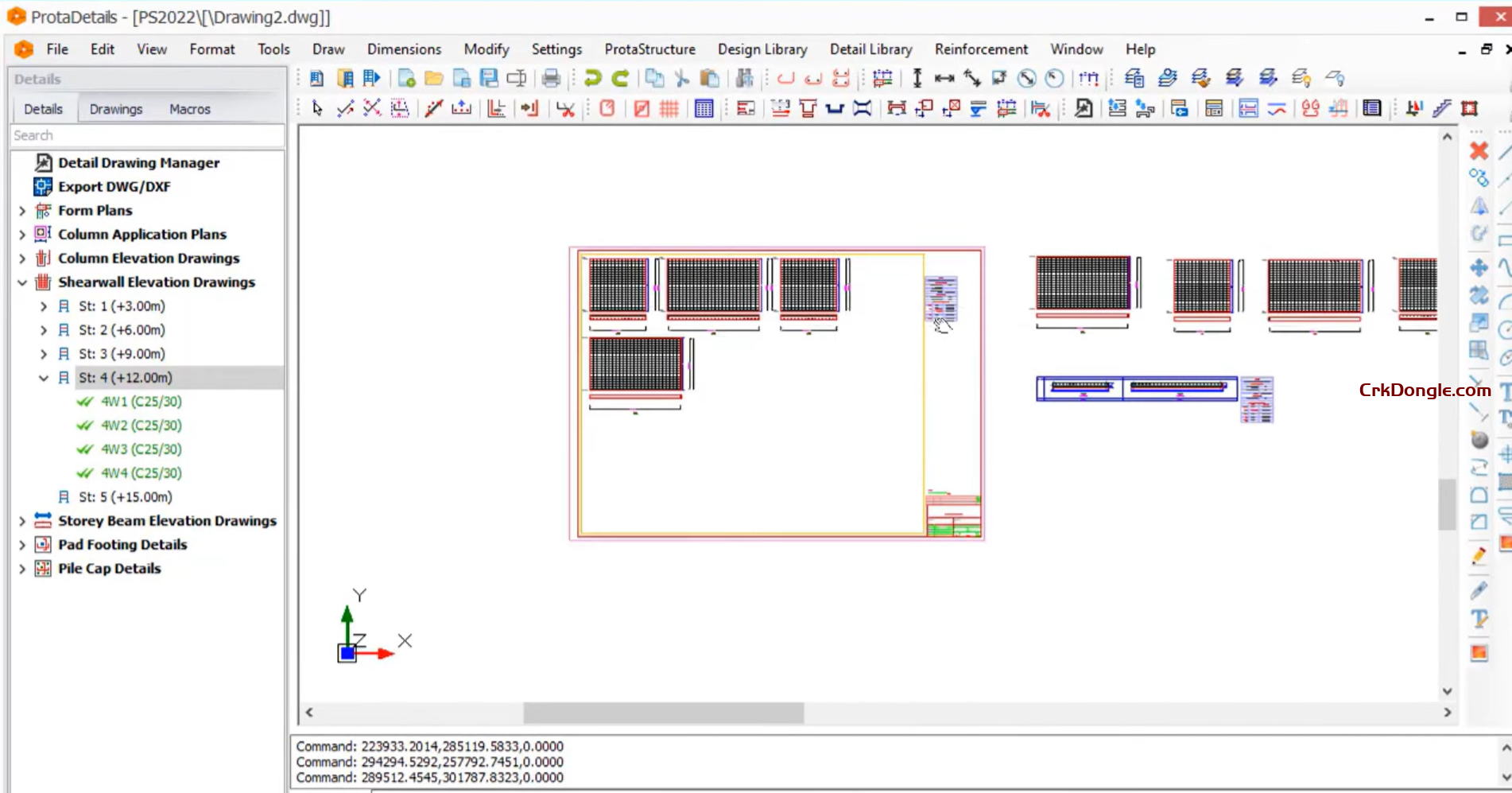1512x793 pixels.
Task: Expand the St: 1 (+3.00m) storey
Action: [x=44, y=306]
